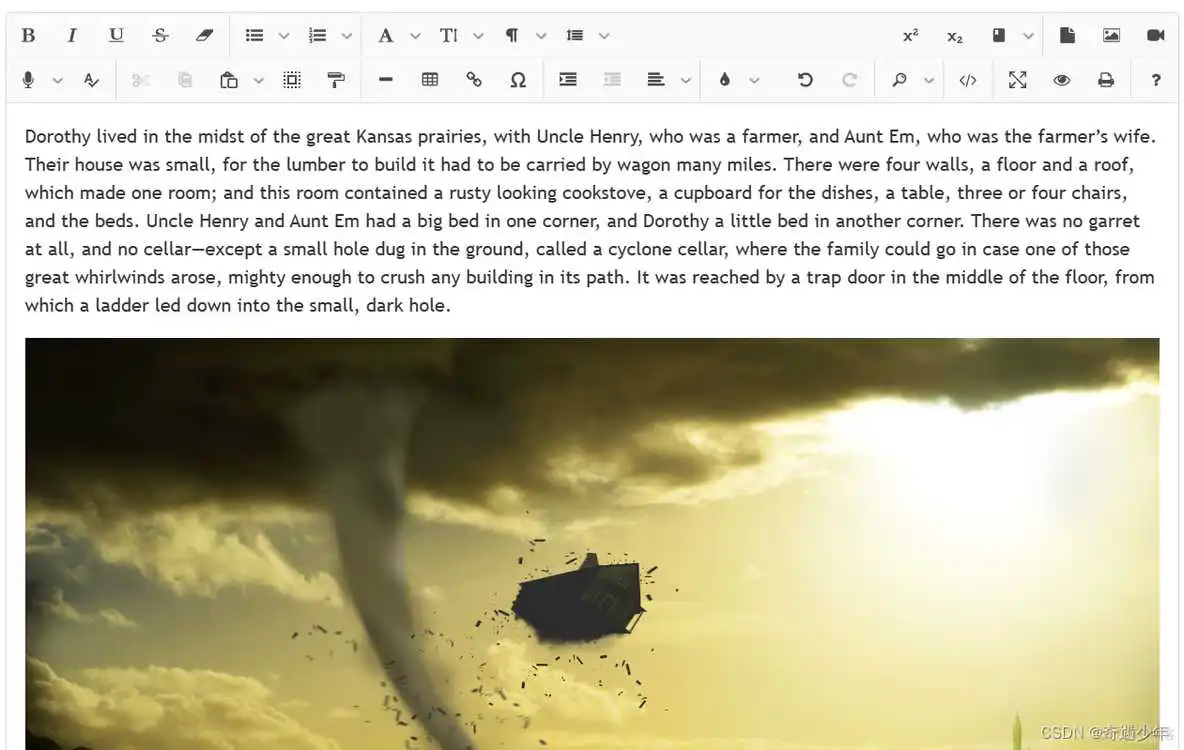Open the special character Omega symbol tool

point(518,80)
